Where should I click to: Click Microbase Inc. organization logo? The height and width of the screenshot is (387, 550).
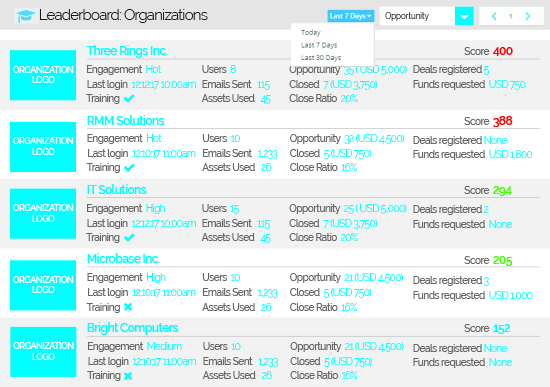pyautogui.click(x=43, y=285)
